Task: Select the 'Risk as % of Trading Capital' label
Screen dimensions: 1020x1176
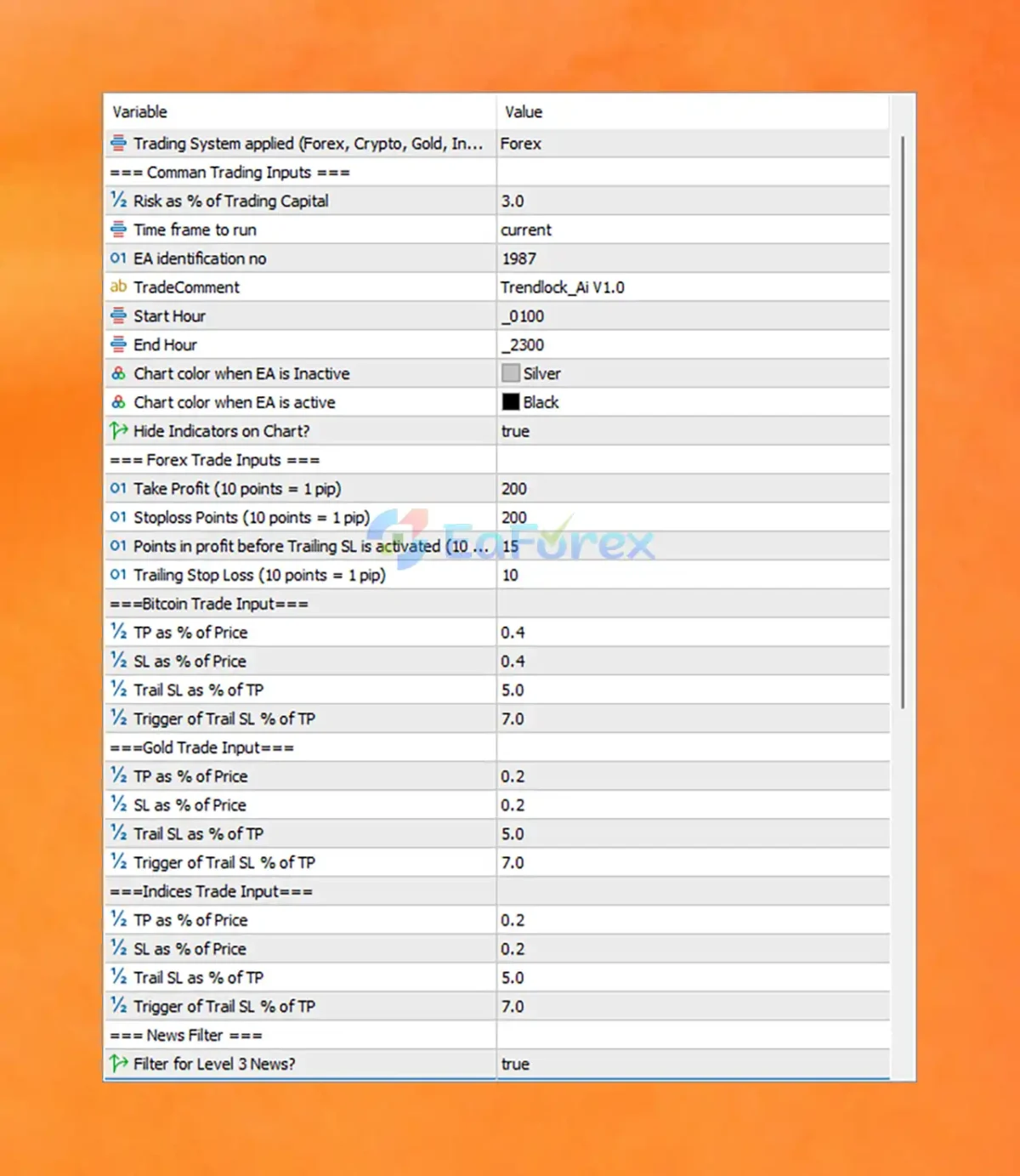Action: (231, 201)
